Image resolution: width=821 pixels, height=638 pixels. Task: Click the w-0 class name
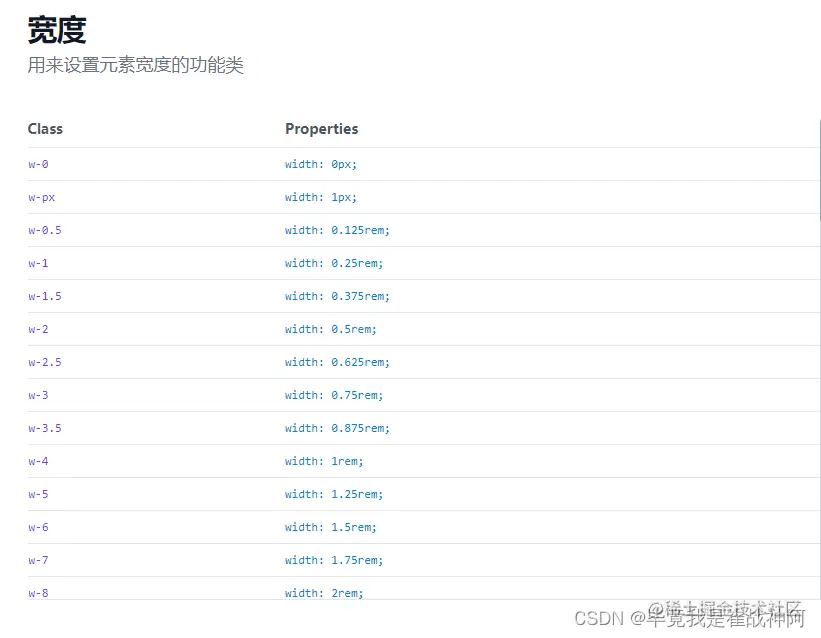pos(38,164)
